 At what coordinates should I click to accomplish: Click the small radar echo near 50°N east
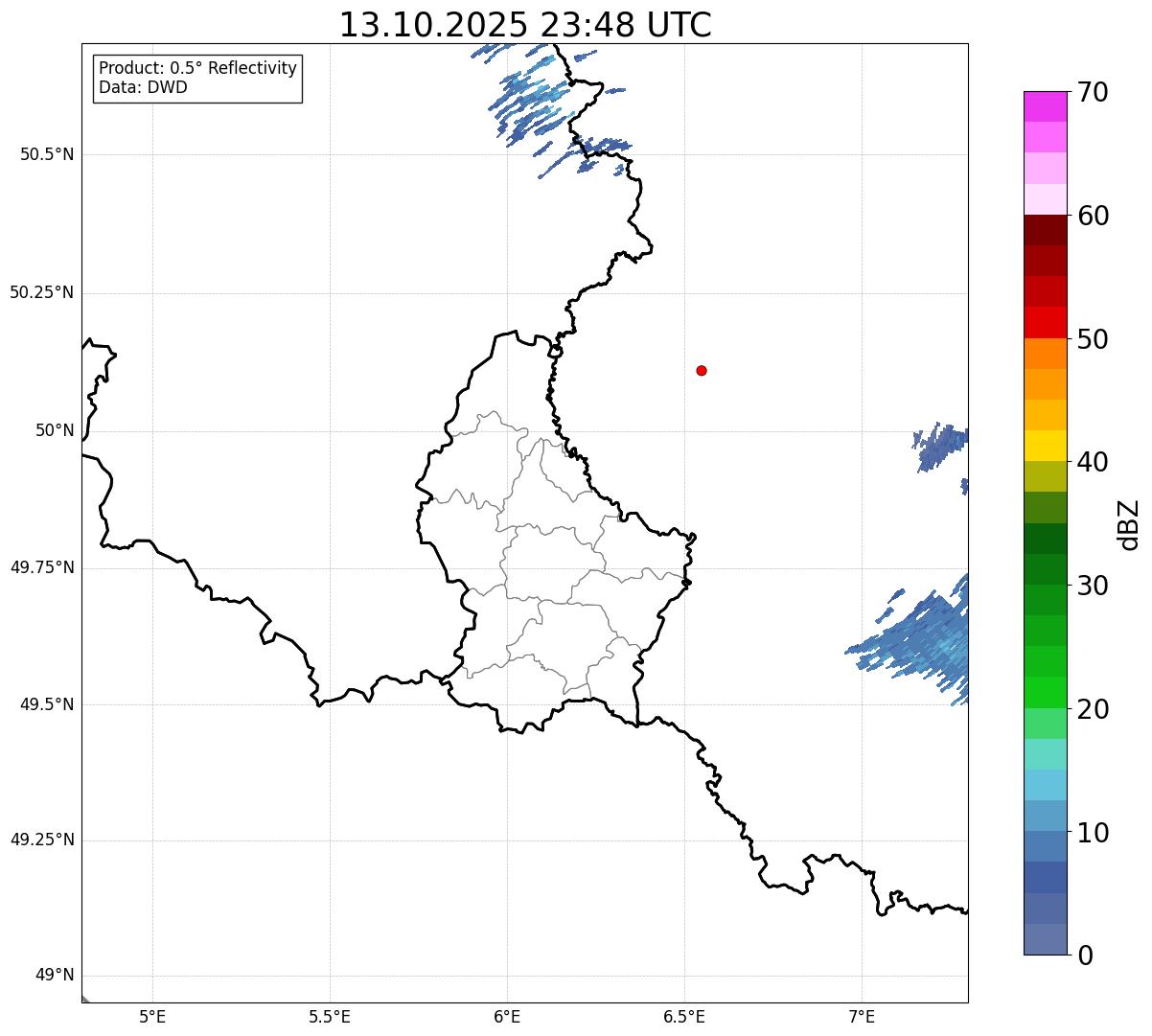pos(940,447)
